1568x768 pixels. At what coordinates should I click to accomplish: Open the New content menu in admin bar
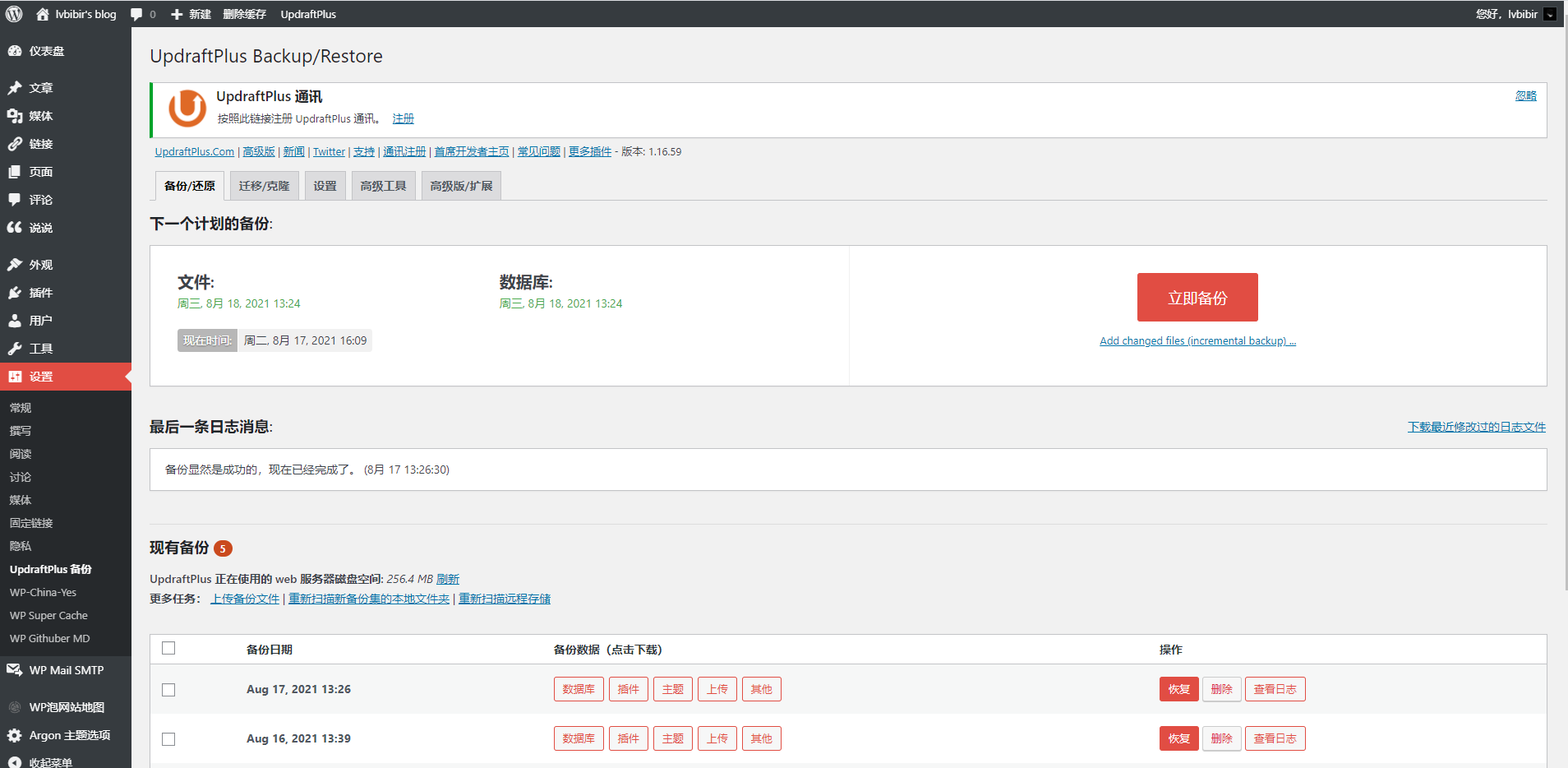(191, 14)
